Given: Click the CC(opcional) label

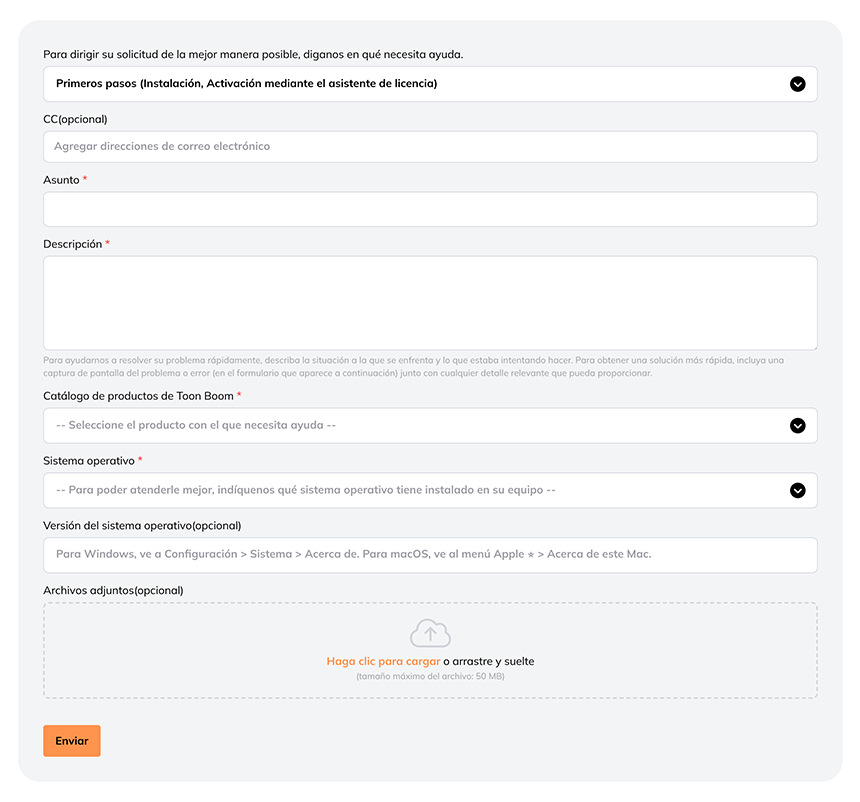Looking at the screenshot, I should [x=75, y=120].
